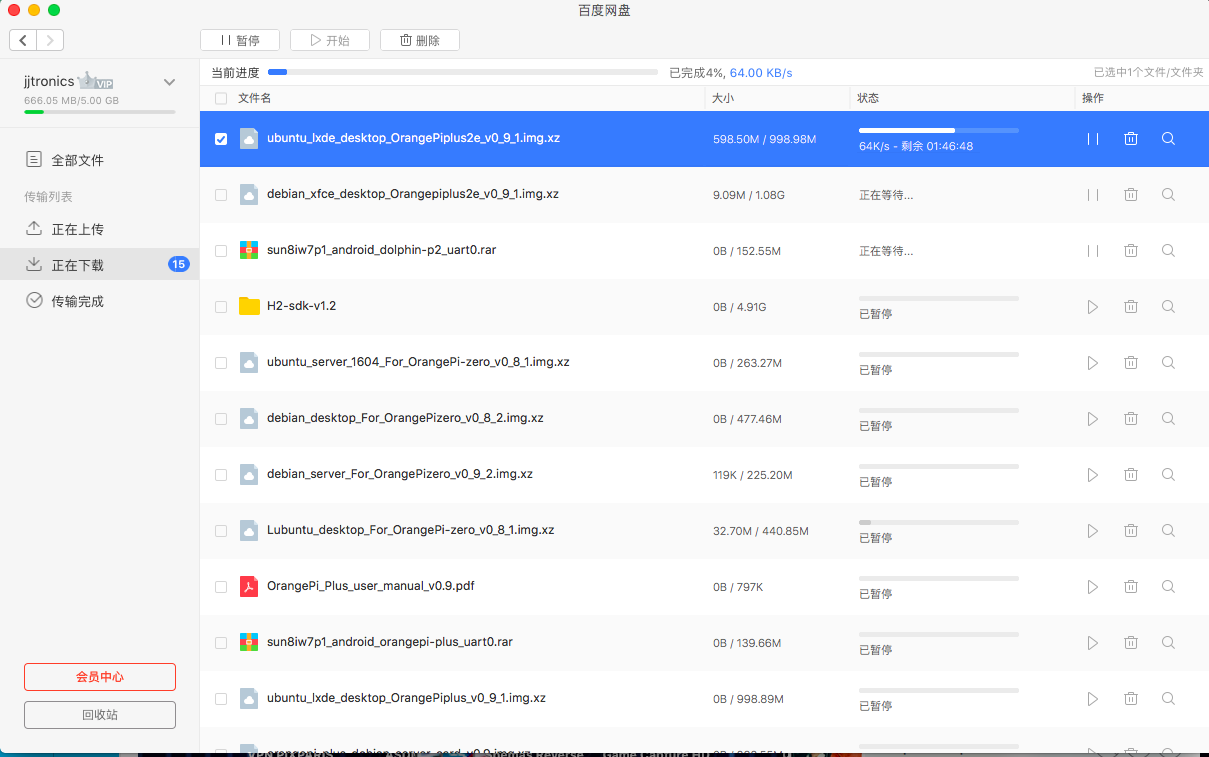Viewport: 1209px width, 757px height.
Task: Open 全部文件 in sidebar
Action: point(100,160)
